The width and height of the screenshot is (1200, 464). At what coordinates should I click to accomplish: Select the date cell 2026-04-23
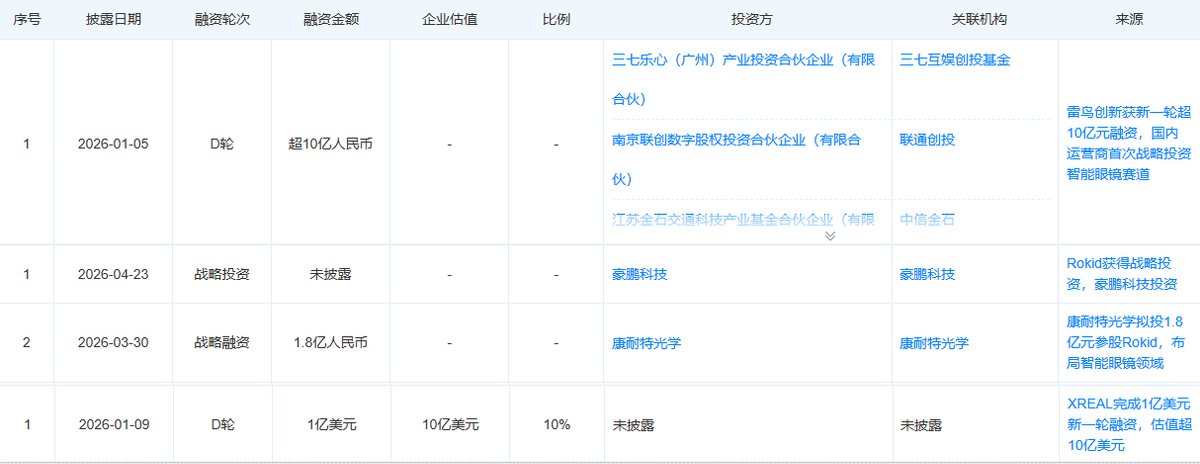(x=113, y=274)
